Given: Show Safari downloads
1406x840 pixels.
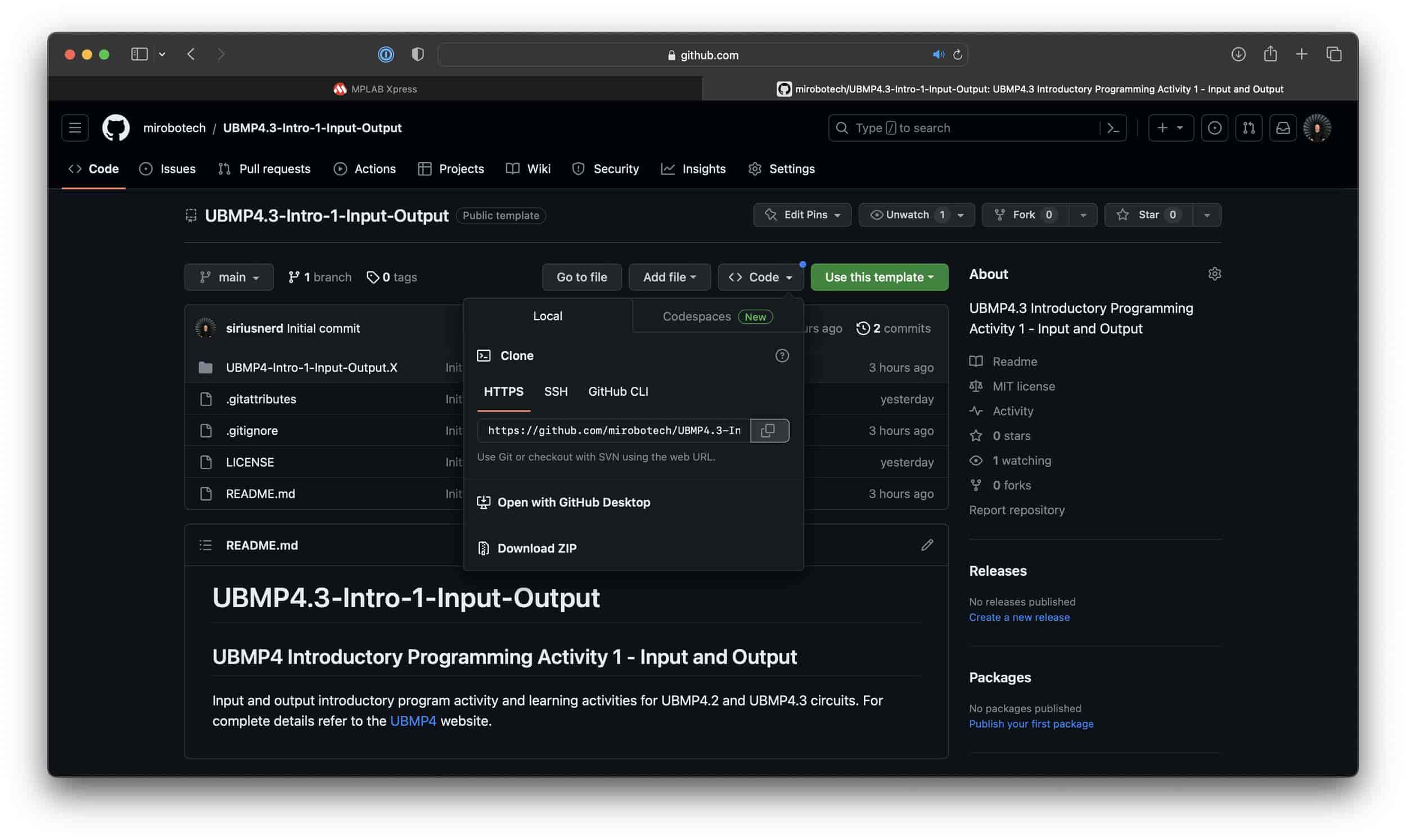Looking at the screenshot, I should (x=1238, y=55).
